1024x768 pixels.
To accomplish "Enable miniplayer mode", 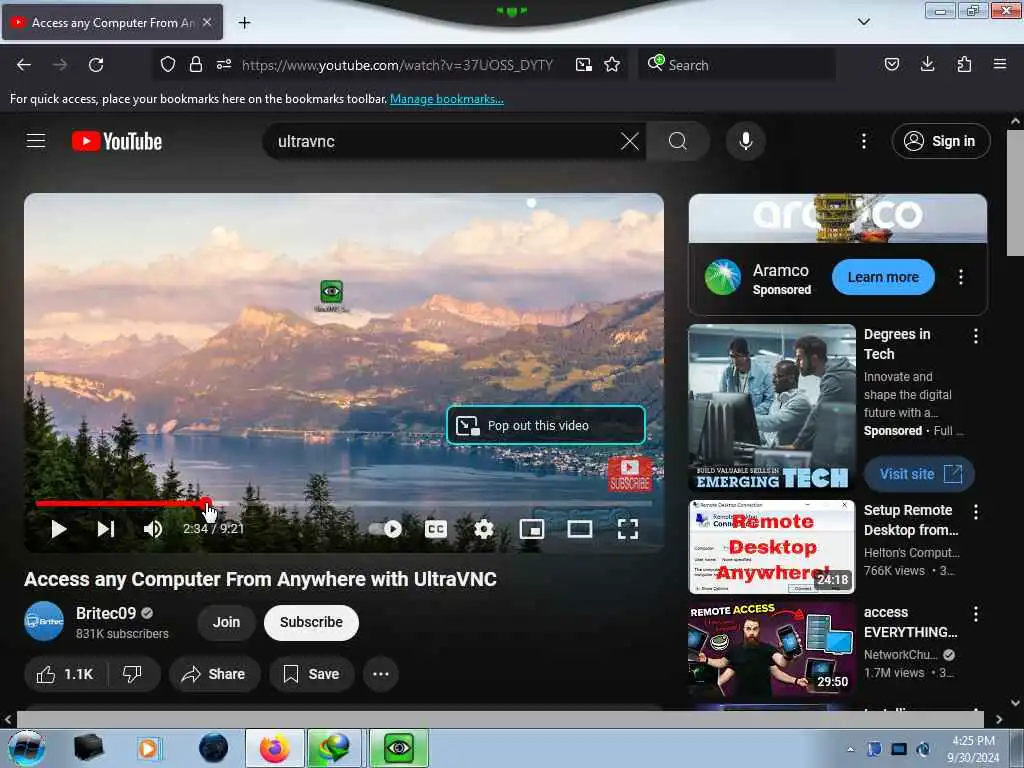I will click(x=532, y=529).
